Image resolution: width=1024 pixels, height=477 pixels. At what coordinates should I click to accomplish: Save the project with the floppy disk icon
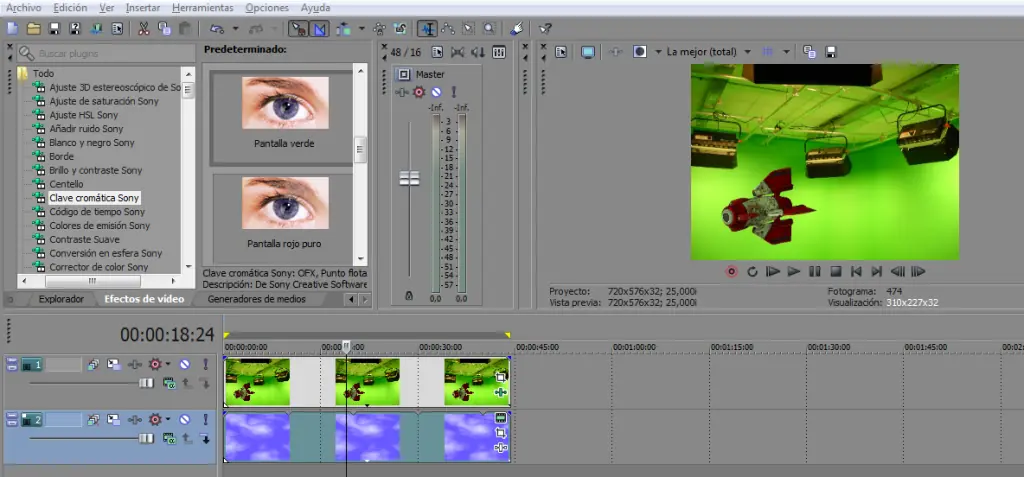click(54, 29)
